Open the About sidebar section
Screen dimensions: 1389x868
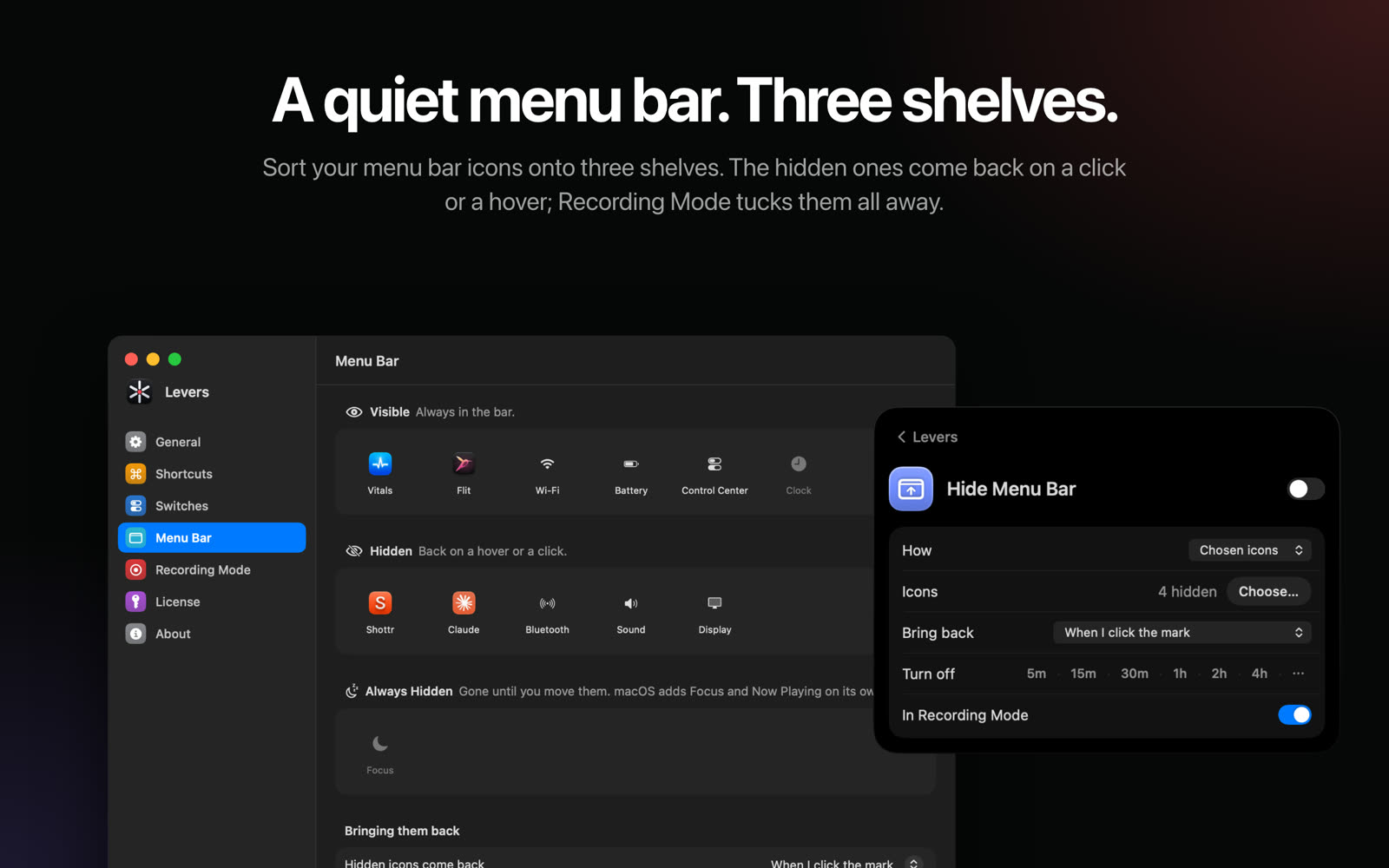pyautogui.click(x=212, y=635)
